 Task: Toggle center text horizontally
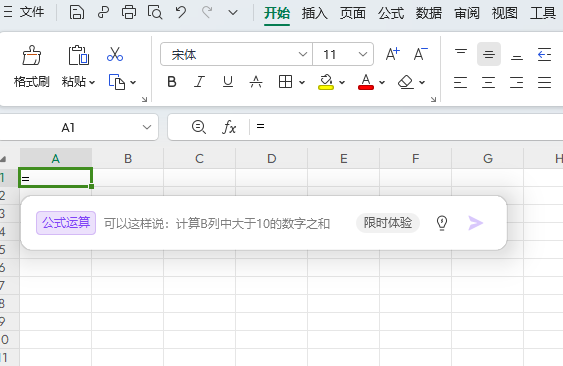tap(489, 82)
